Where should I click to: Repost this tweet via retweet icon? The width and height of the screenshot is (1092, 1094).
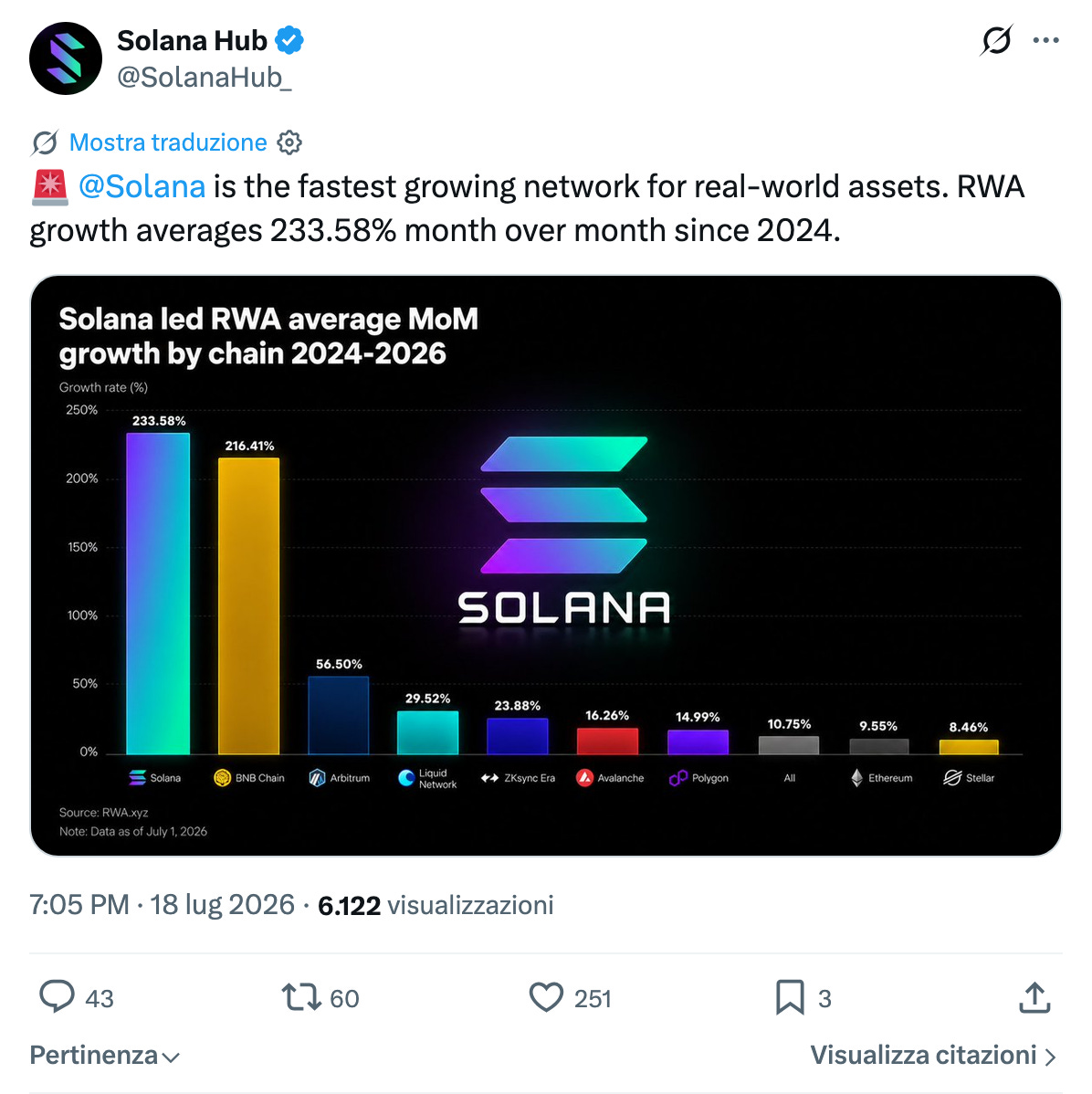[x=301, y=997]
